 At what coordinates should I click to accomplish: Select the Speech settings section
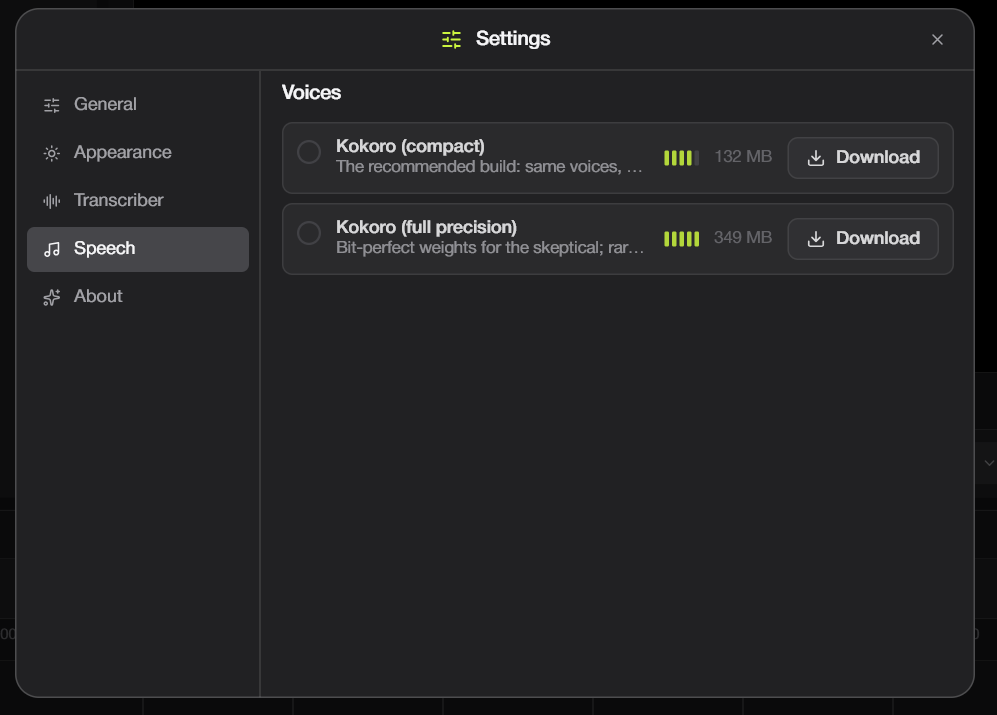(137, 249)
